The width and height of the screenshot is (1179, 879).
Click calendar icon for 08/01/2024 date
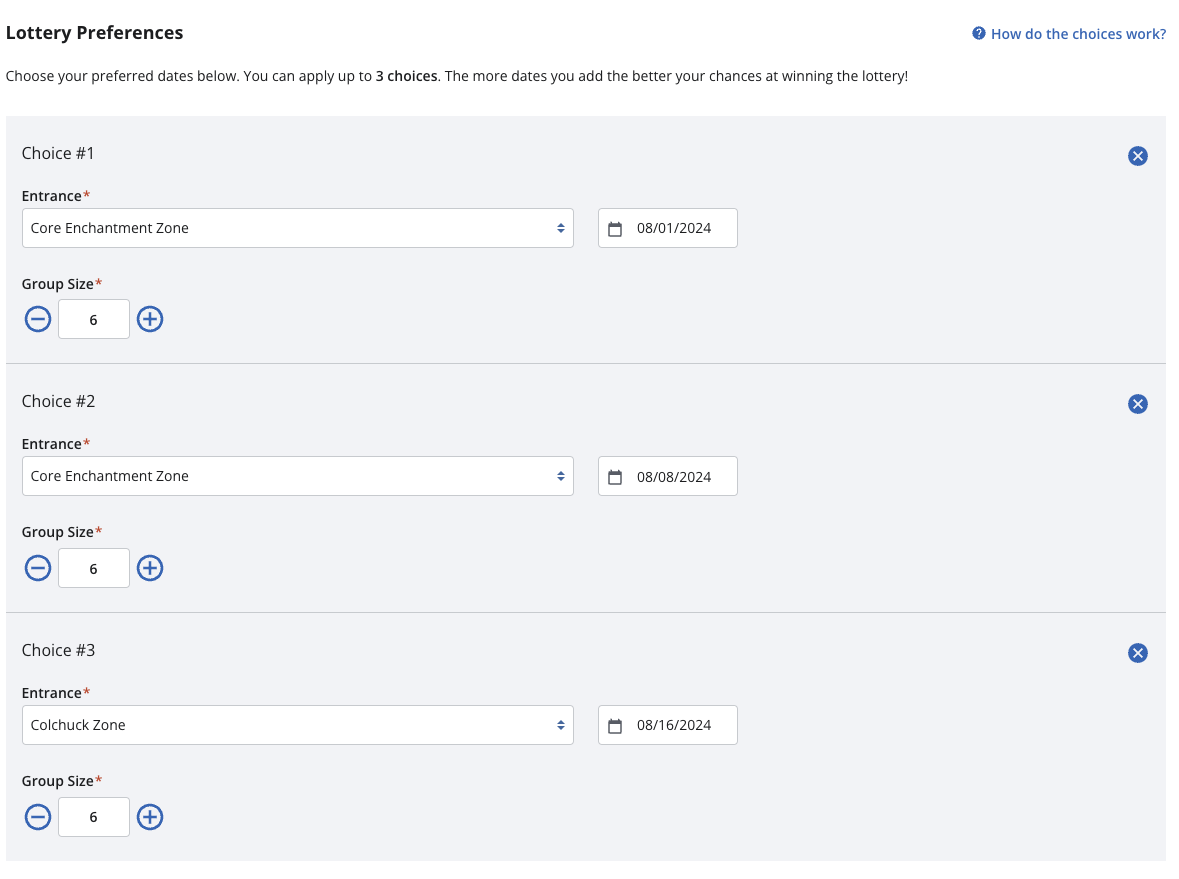pyautogui.click(x=615, y=229)
